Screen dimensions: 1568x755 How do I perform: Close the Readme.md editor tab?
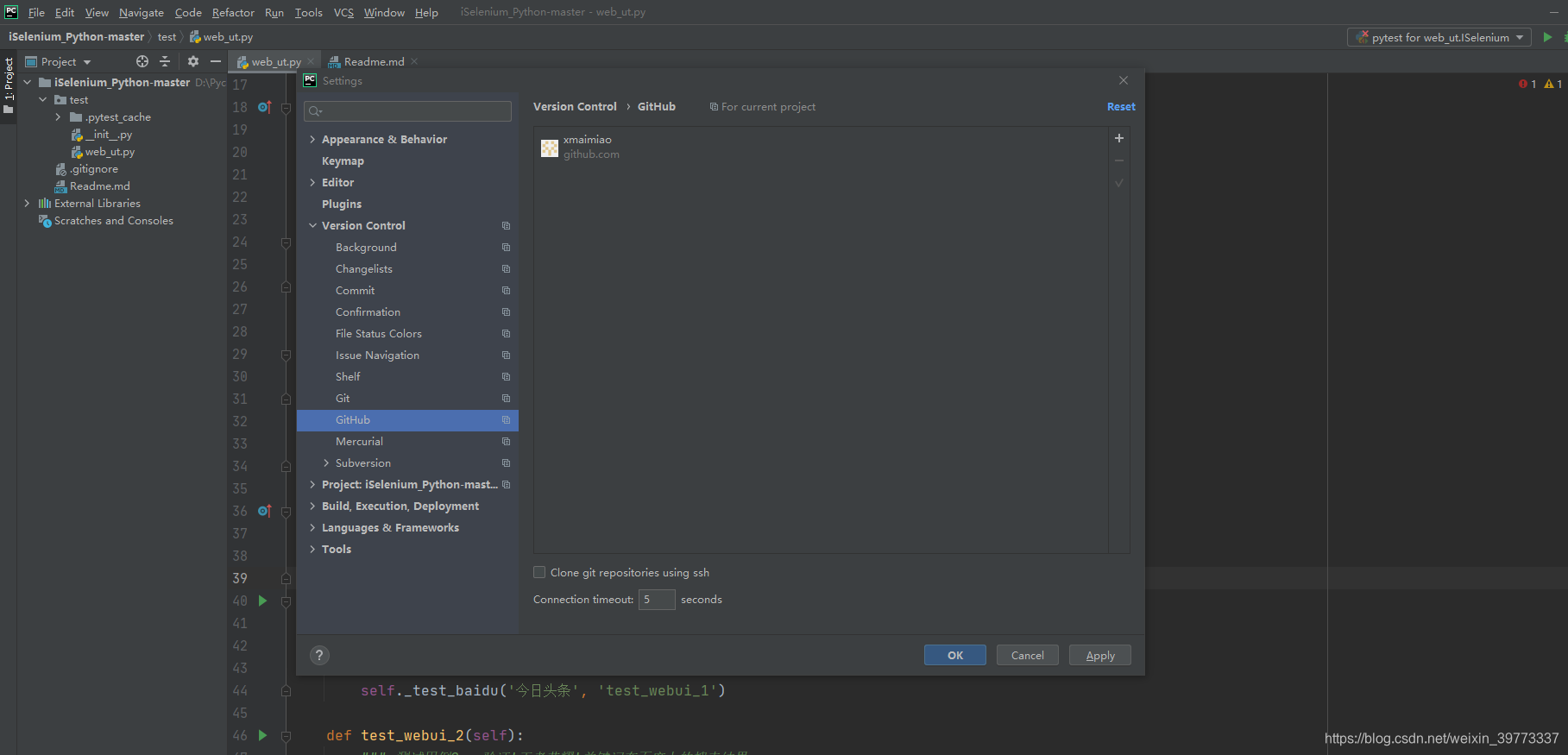[x=414, y=61]
